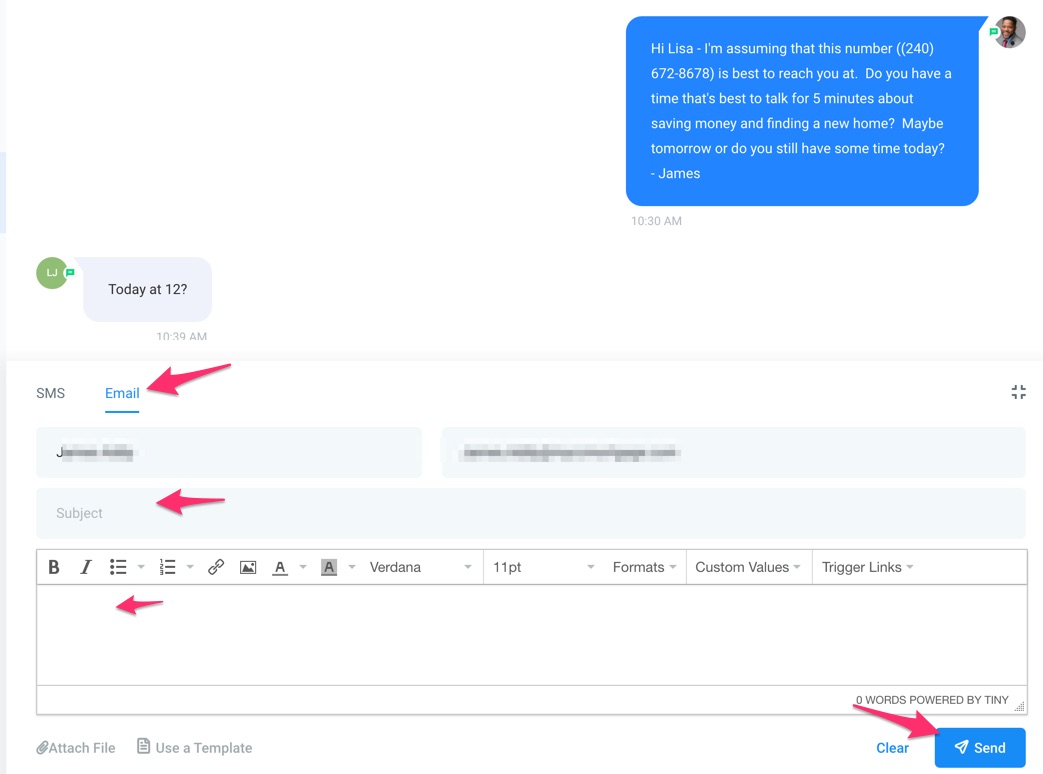Open text color picker dropdown arrow
The width and height of the screenshot is (1043, 774).
click(x=303, y=567)
